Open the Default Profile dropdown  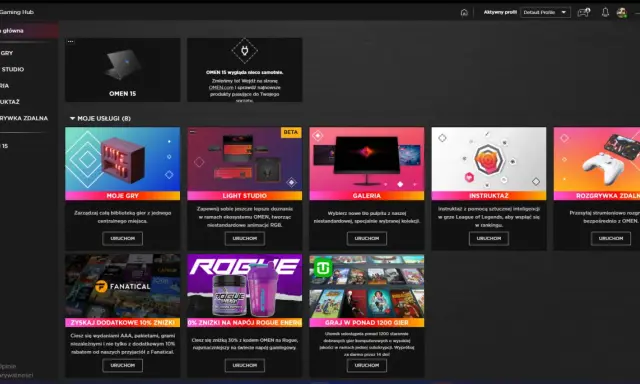tap(545, 12)
